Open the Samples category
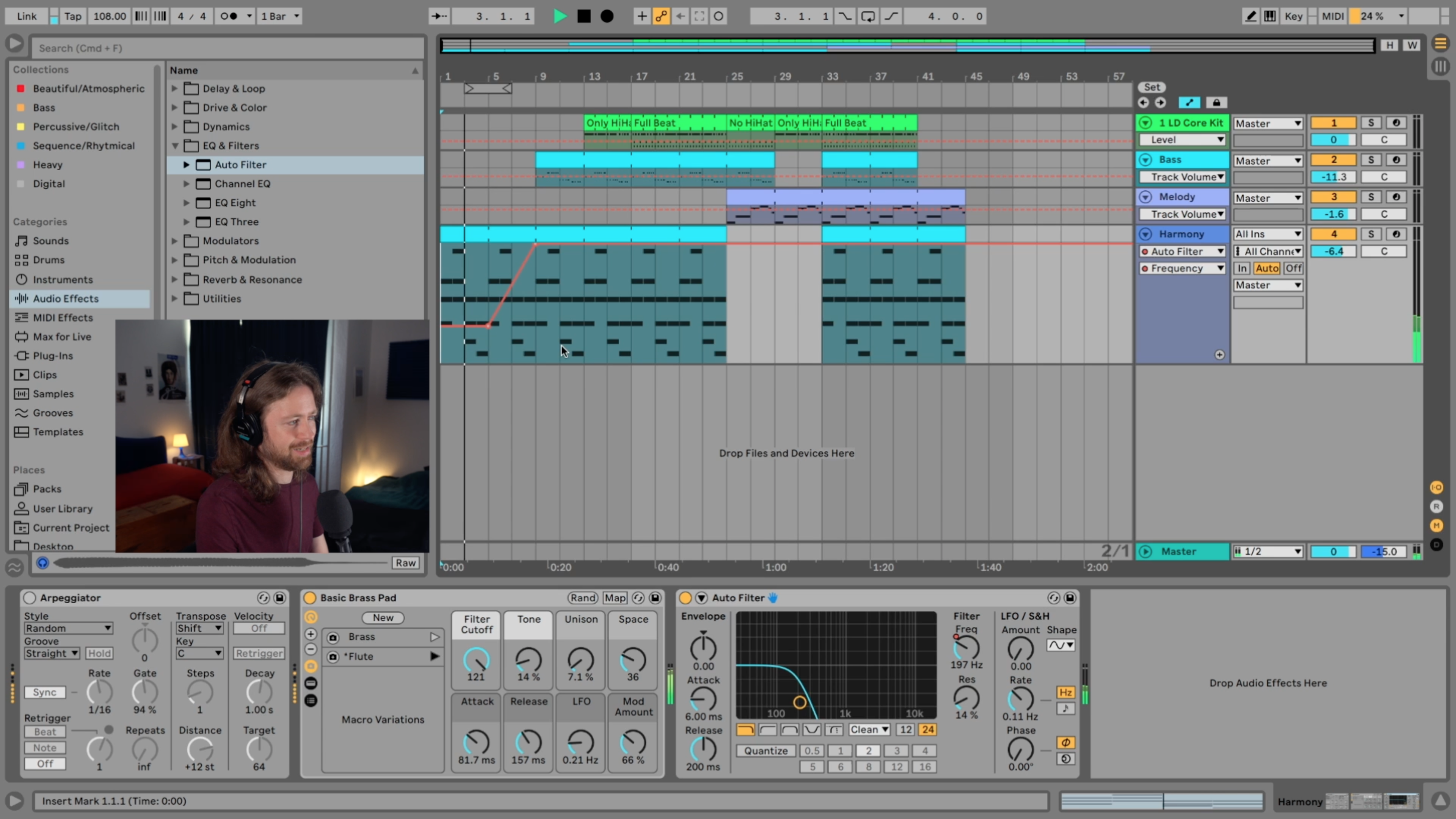1456x819 pixels. 53,394
